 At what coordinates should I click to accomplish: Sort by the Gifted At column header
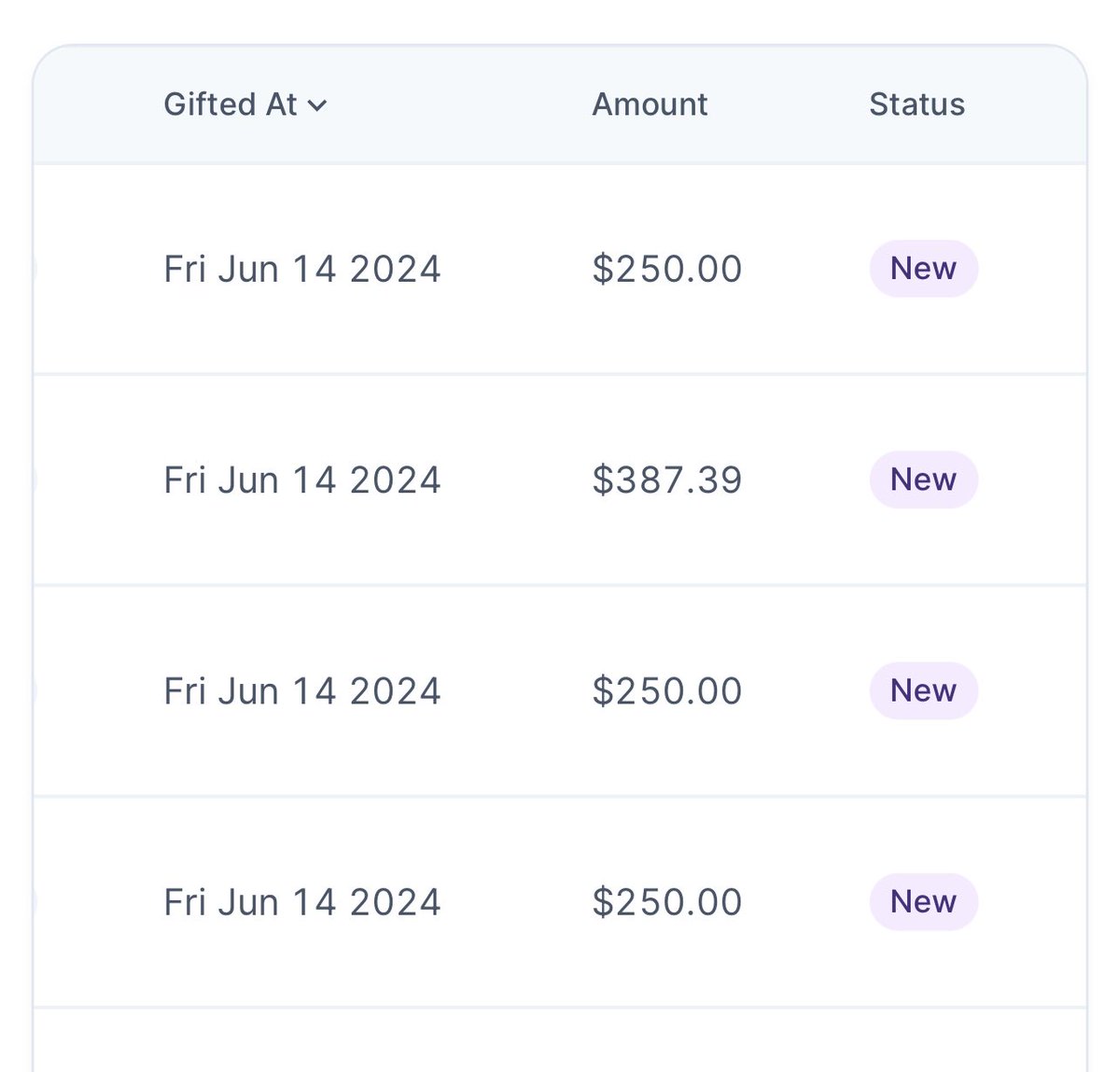click(231, 104)
